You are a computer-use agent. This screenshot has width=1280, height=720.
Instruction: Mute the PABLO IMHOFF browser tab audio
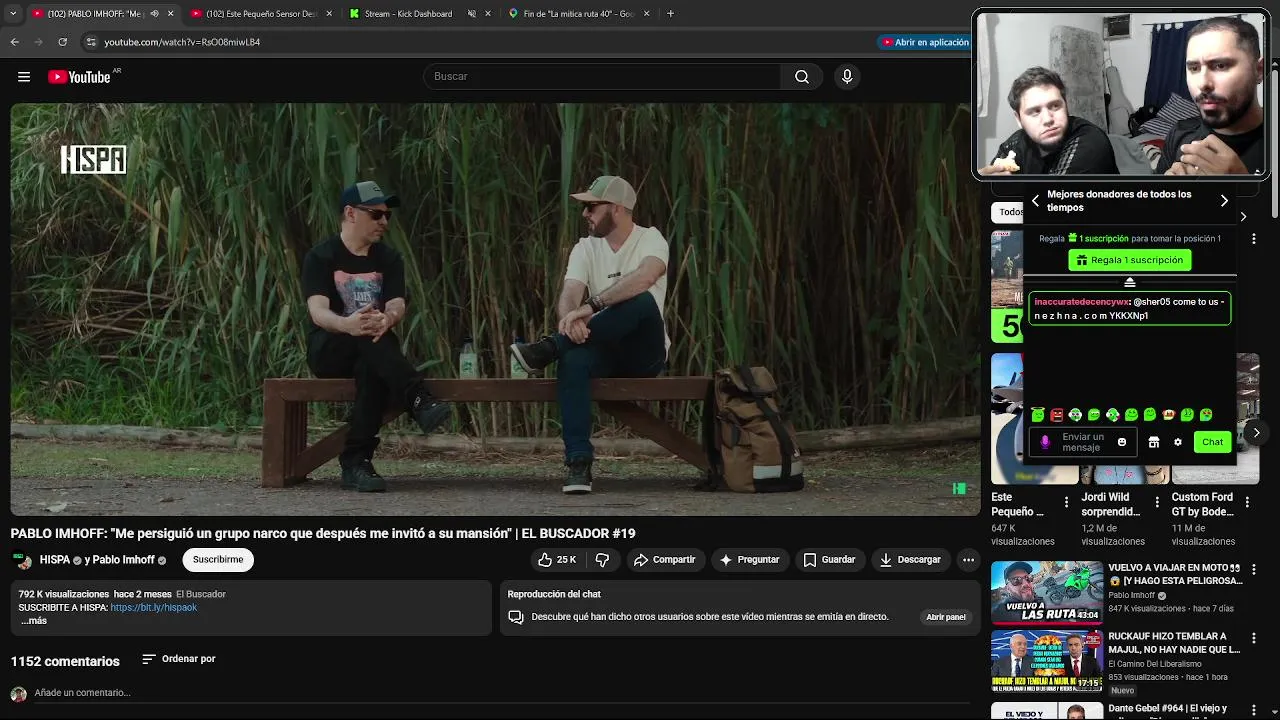coord(154,14)
